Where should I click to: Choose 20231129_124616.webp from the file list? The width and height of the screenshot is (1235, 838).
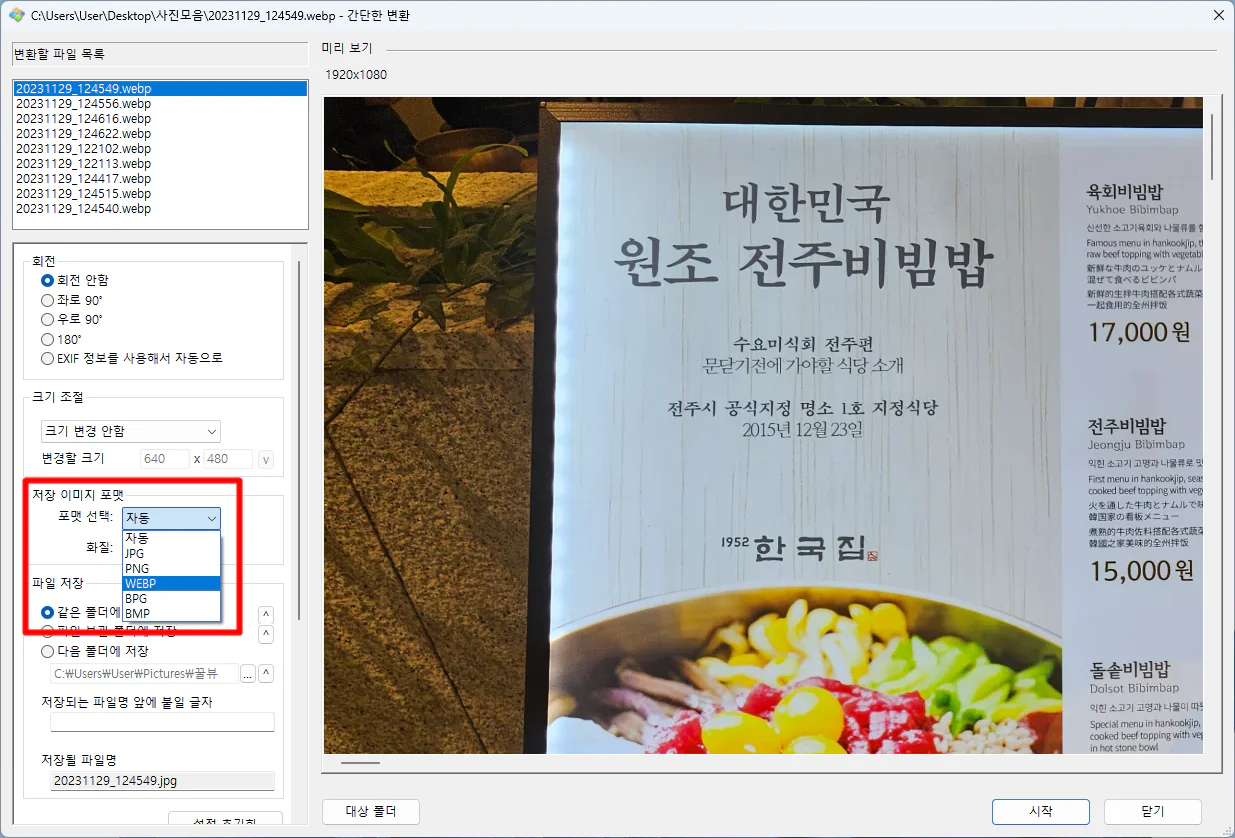point(160,119)
